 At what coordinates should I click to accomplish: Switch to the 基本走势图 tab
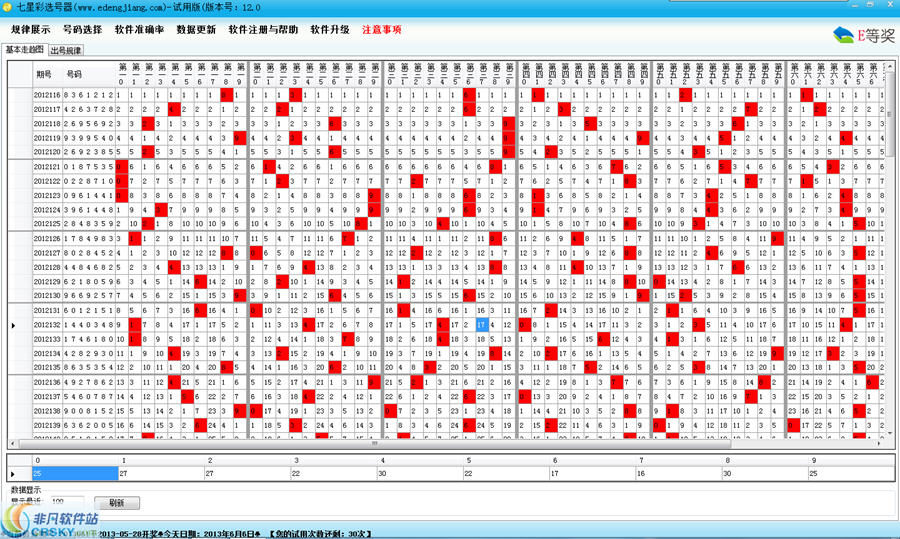click(25, 49)
